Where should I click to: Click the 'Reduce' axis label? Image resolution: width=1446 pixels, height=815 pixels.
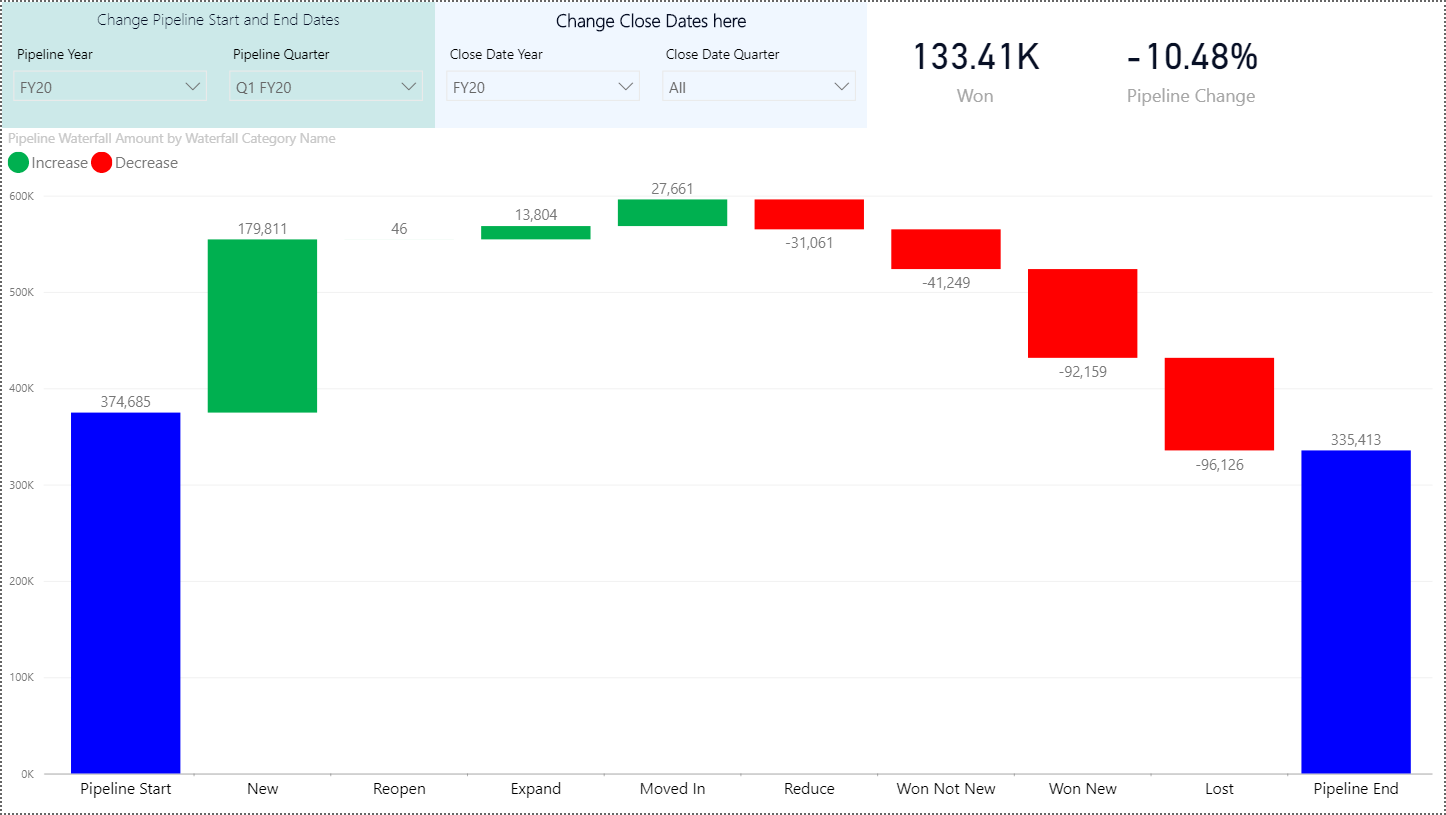point(809,789)
